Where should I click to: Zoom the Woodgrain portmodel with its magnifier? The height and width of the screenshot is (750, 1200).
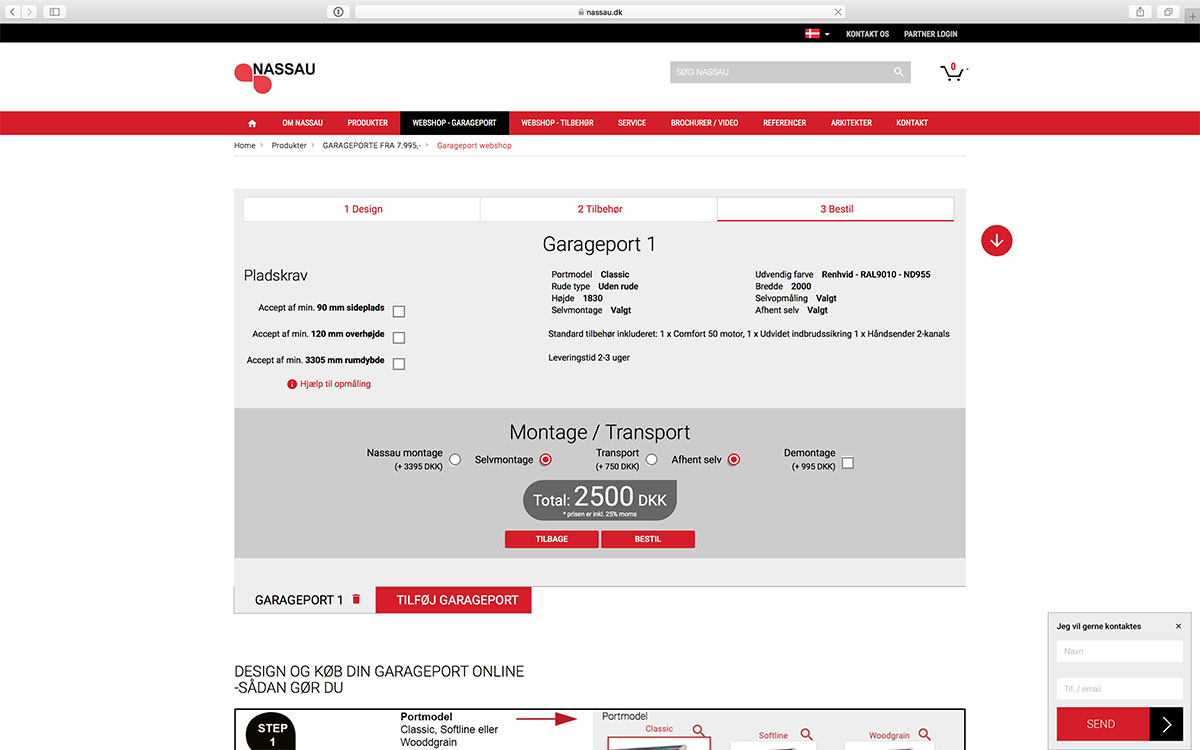pyautogui.click(x=924, y=735)
